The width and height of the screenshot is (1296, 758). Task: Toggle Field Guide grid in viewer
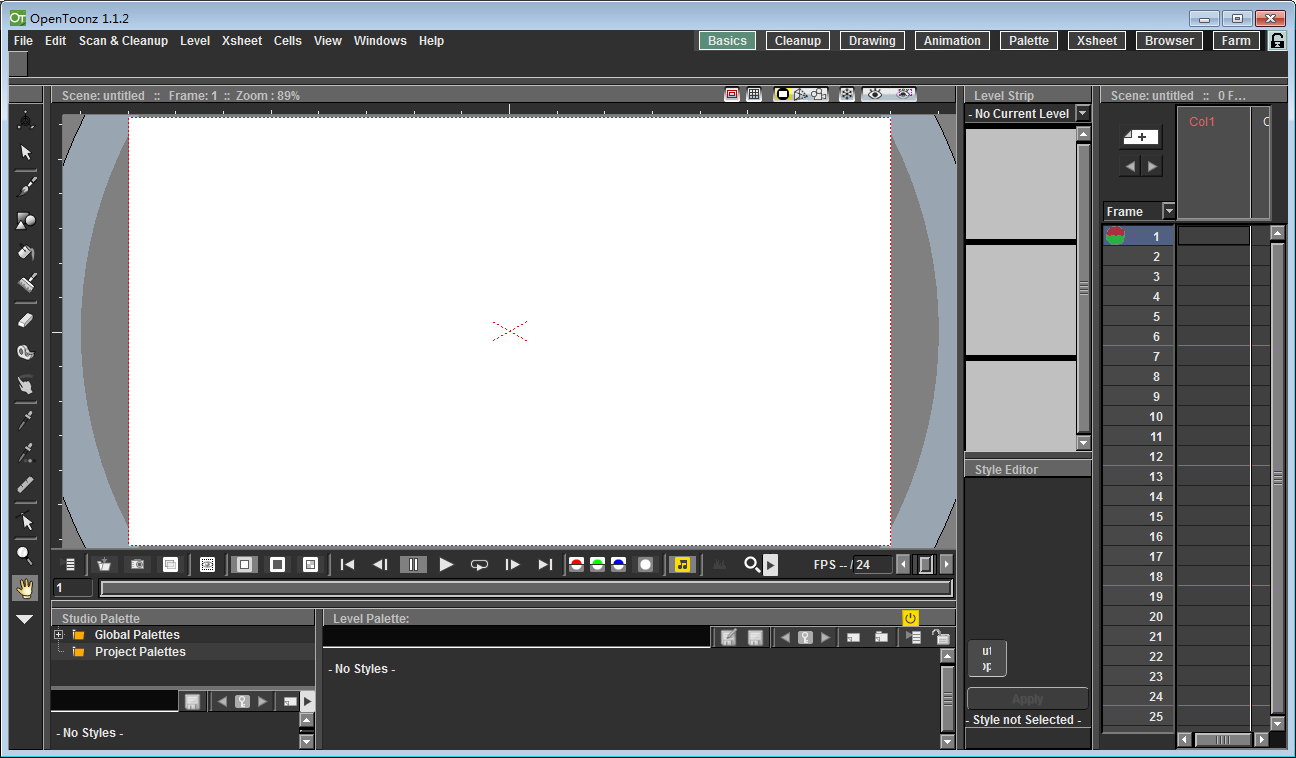click(754, 94)
